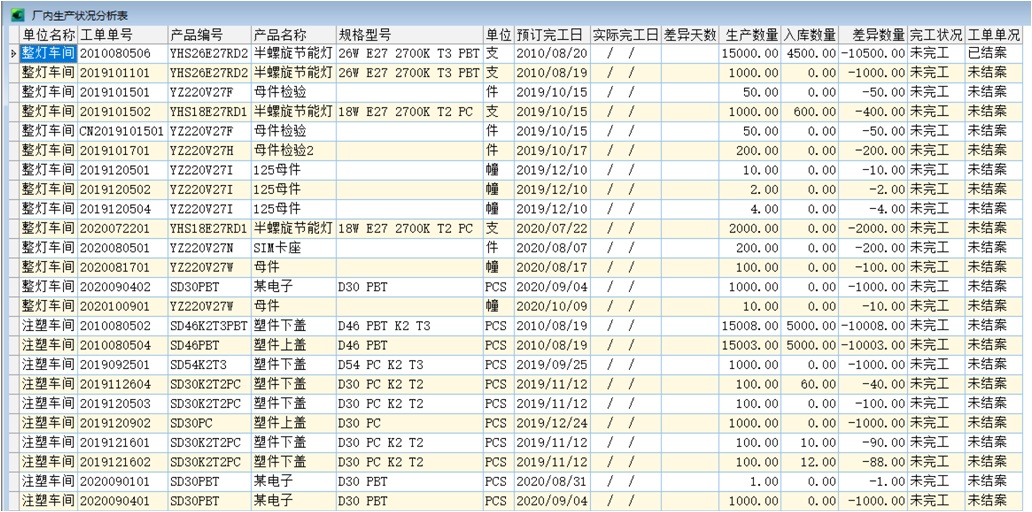Click the date cell 2020/08/07
Image resolution: width=1032 pixels, height=512 pixels.
click(x=550, y=248)
